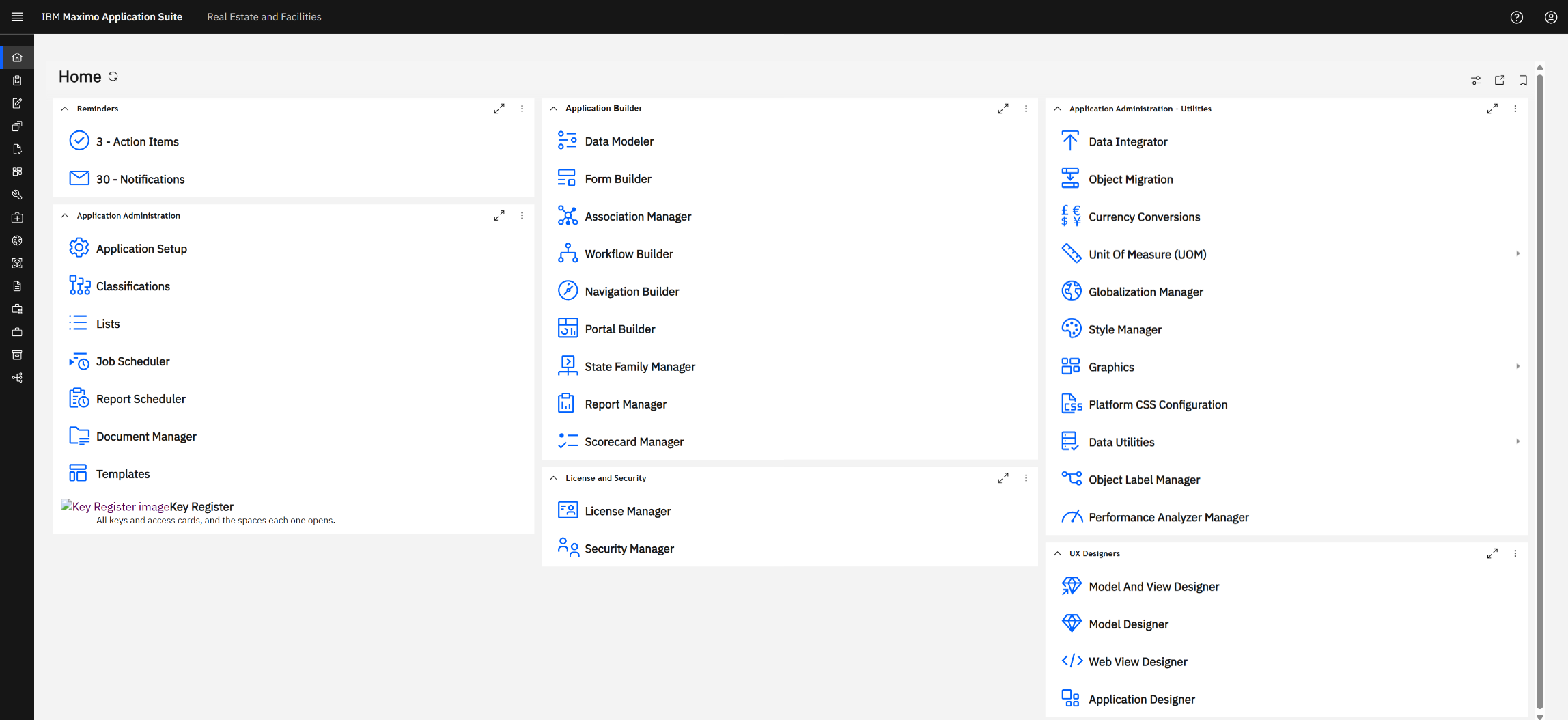
Task: Click the Job Scheduler icon
Action: tap(79, 361)
